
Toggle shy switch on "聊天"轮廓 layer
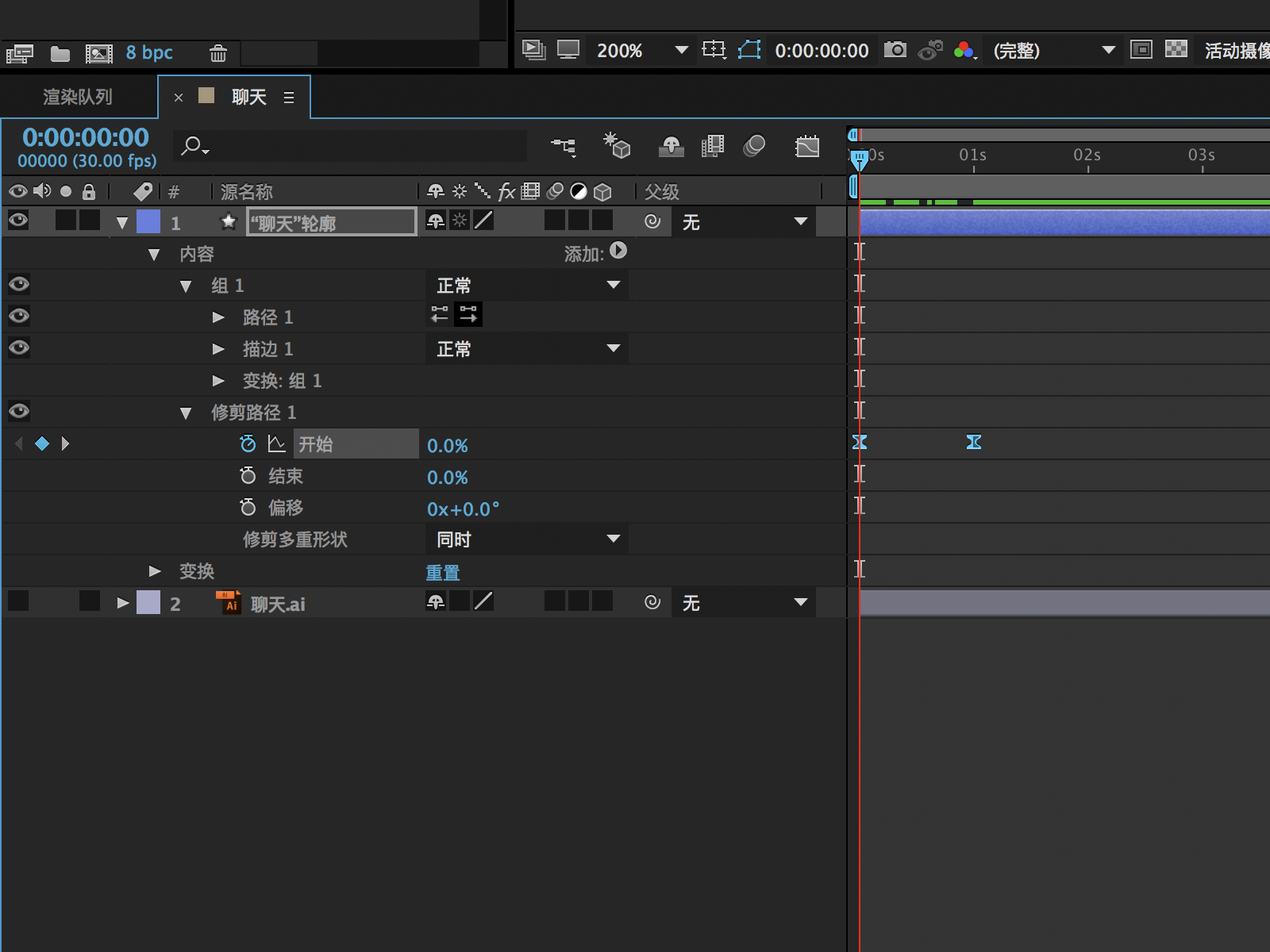click(436, 221)
